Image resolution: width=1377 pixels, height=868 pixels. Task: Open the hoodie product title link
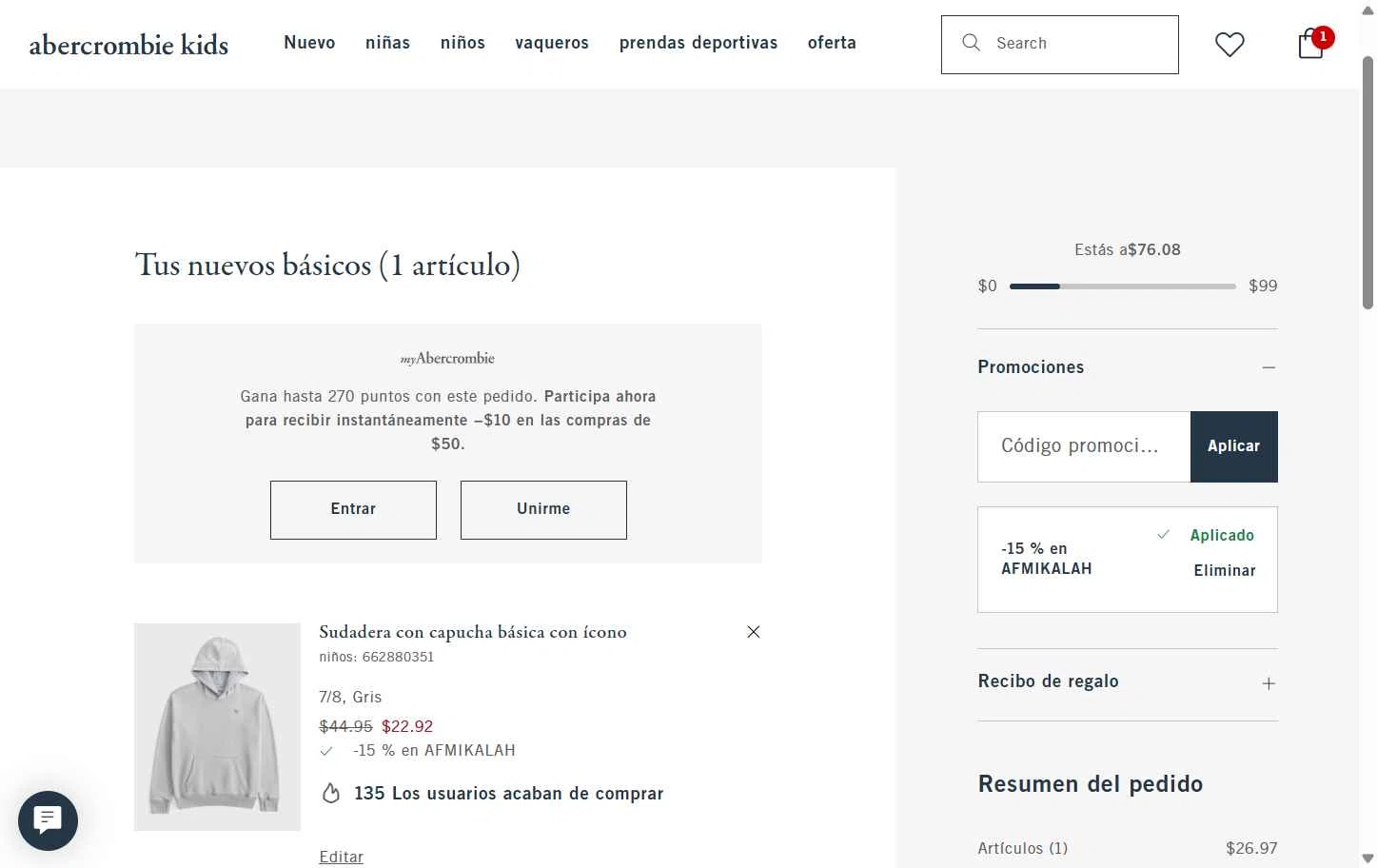coord(473,632)
